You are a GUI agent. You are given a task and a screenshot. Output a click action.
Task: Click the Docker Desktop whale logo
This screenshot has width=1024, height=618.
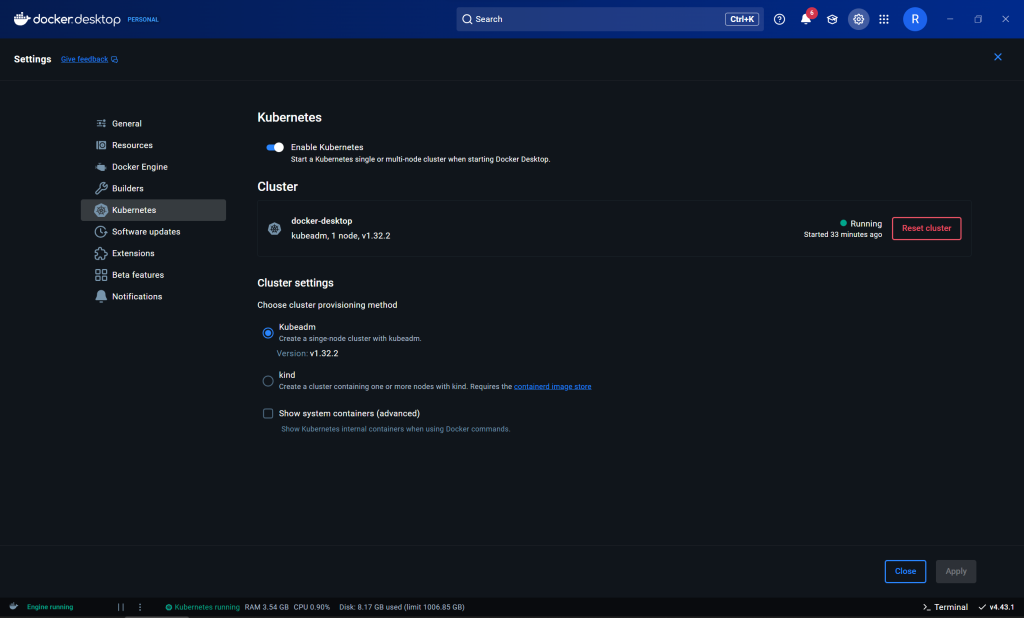[22, 19]
